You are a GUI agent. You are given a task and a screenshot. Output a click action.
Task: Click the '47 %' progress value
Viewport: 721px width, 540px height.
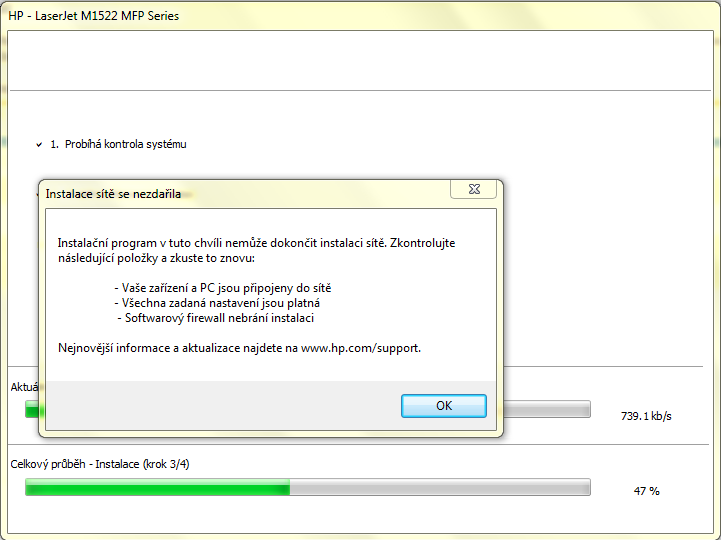647,491
